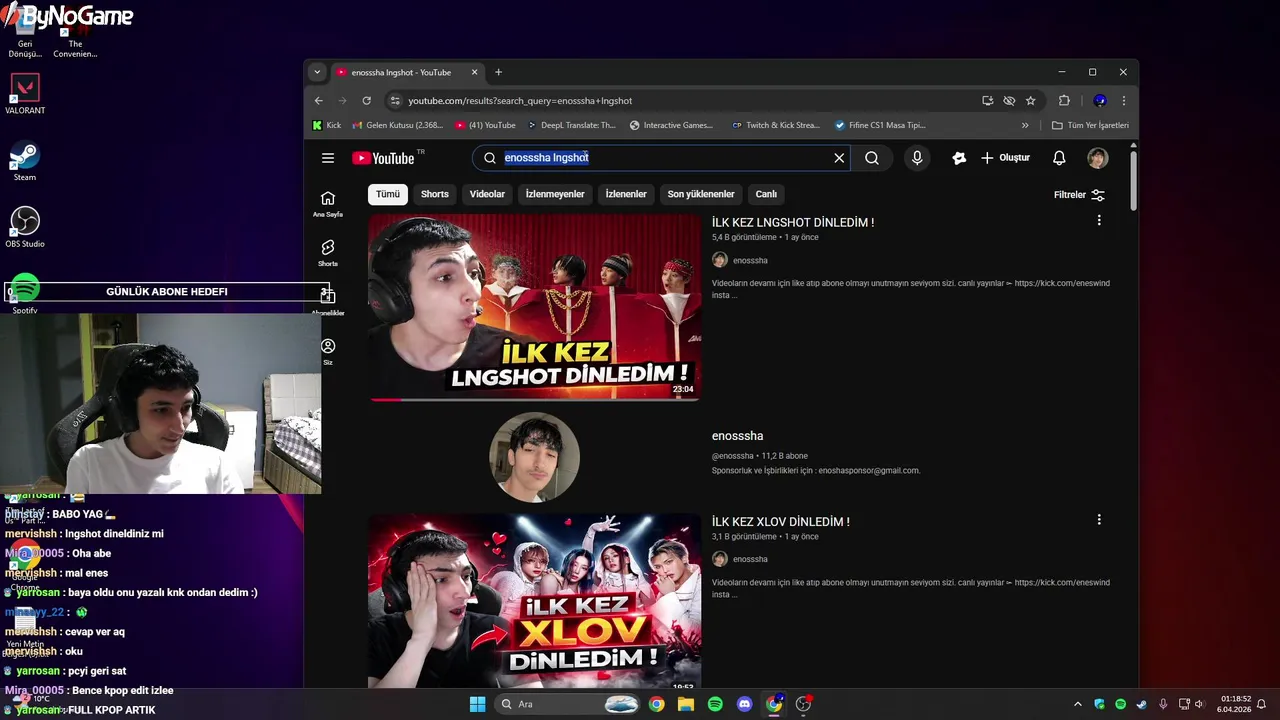Play the LNGSHOT video thumbnail
Image resolution: width=1280 pixels, height=720 pixels.
534,307
